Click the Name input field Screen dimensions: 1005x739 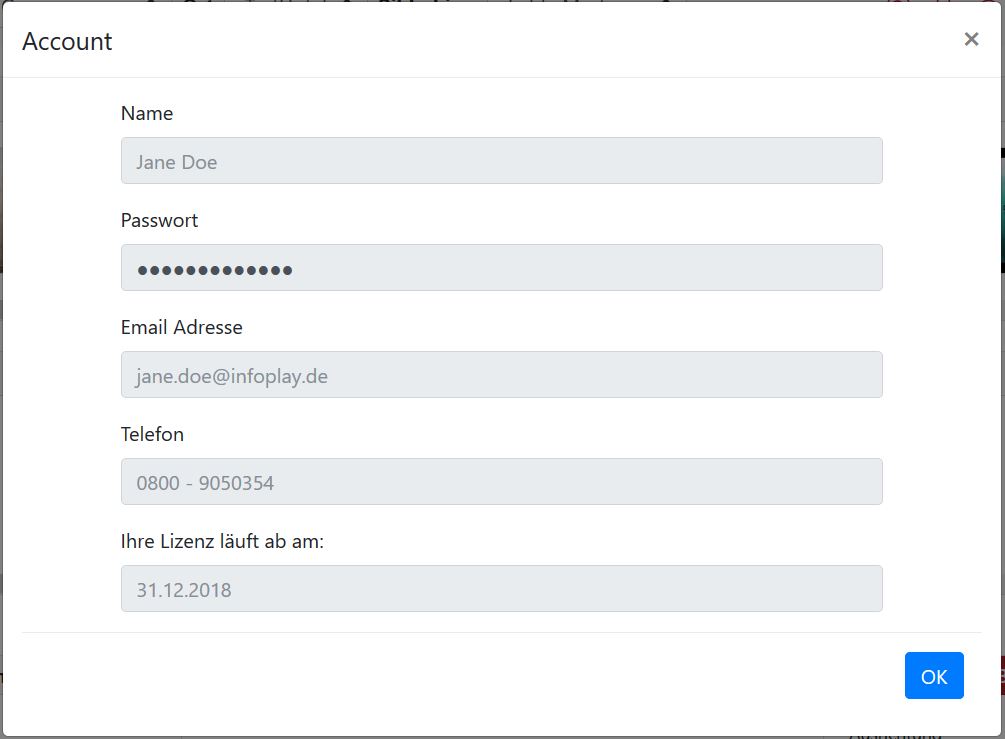pyautogui.click(x=501, y=161)
